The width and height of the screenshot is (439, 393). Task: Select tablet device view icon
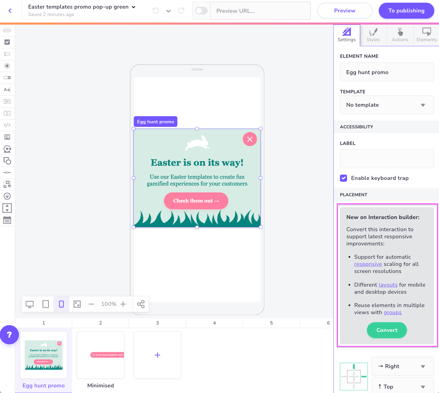tap(46, 304)
